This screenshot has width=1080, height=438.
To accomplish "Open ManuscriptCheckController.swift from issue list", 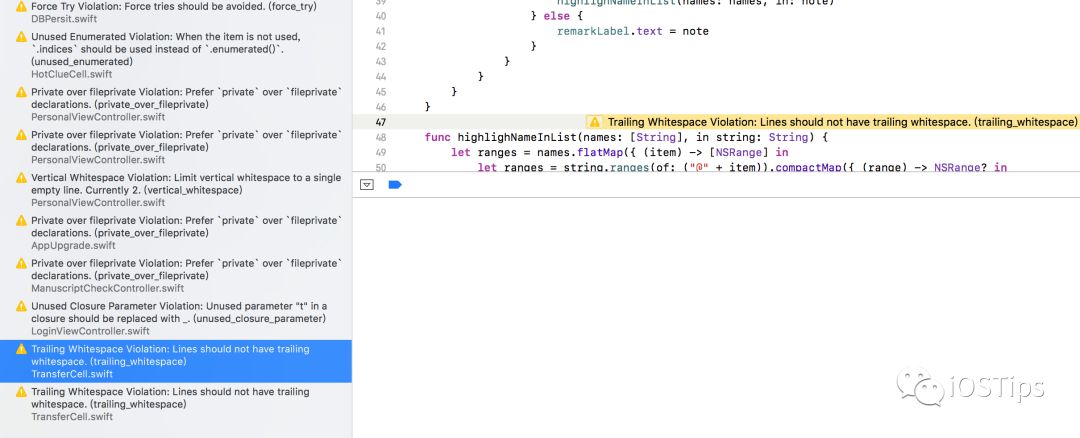I will point(107,289).
